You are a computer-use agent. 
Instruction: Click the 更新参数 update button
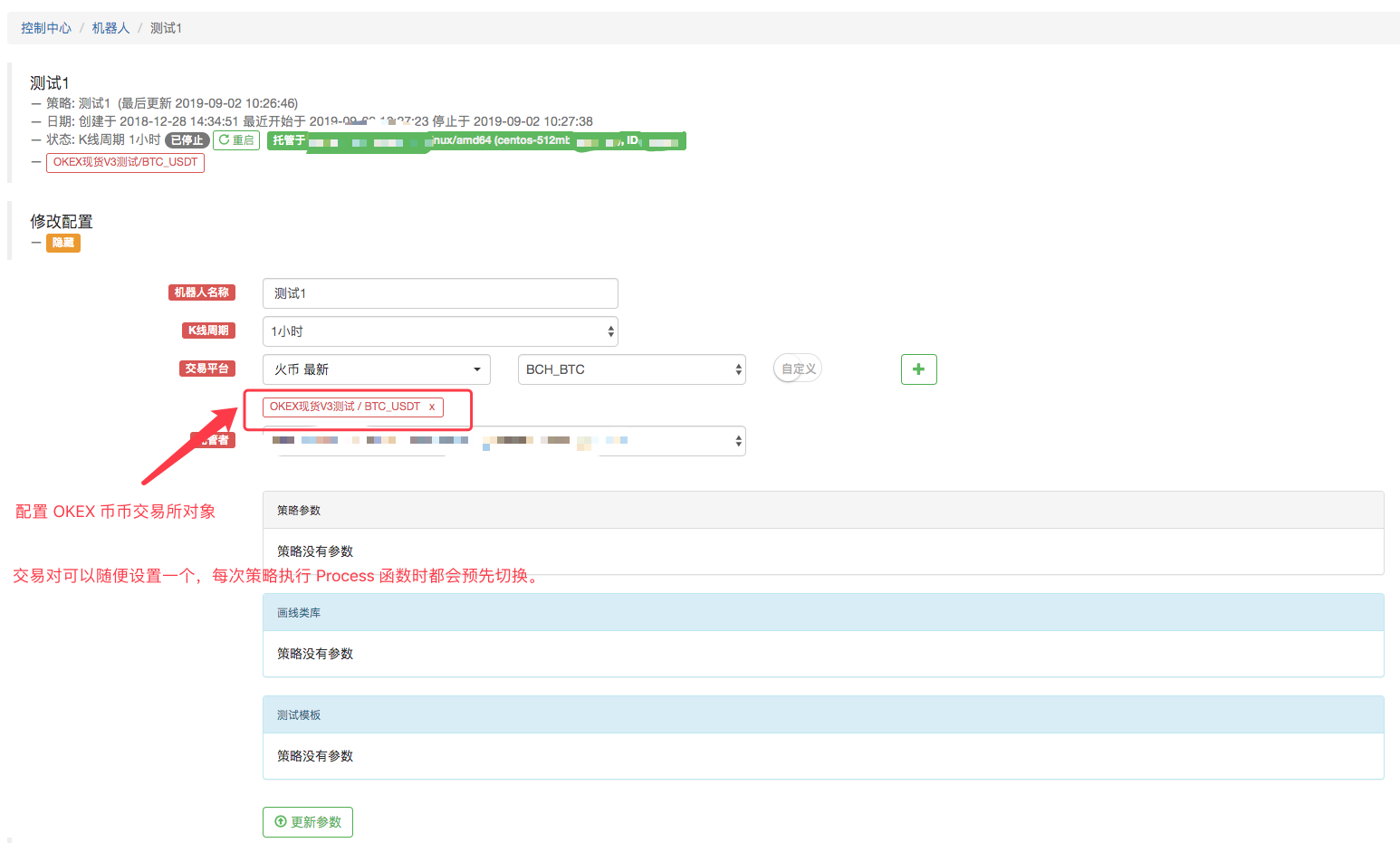click(x=308, y=822)
